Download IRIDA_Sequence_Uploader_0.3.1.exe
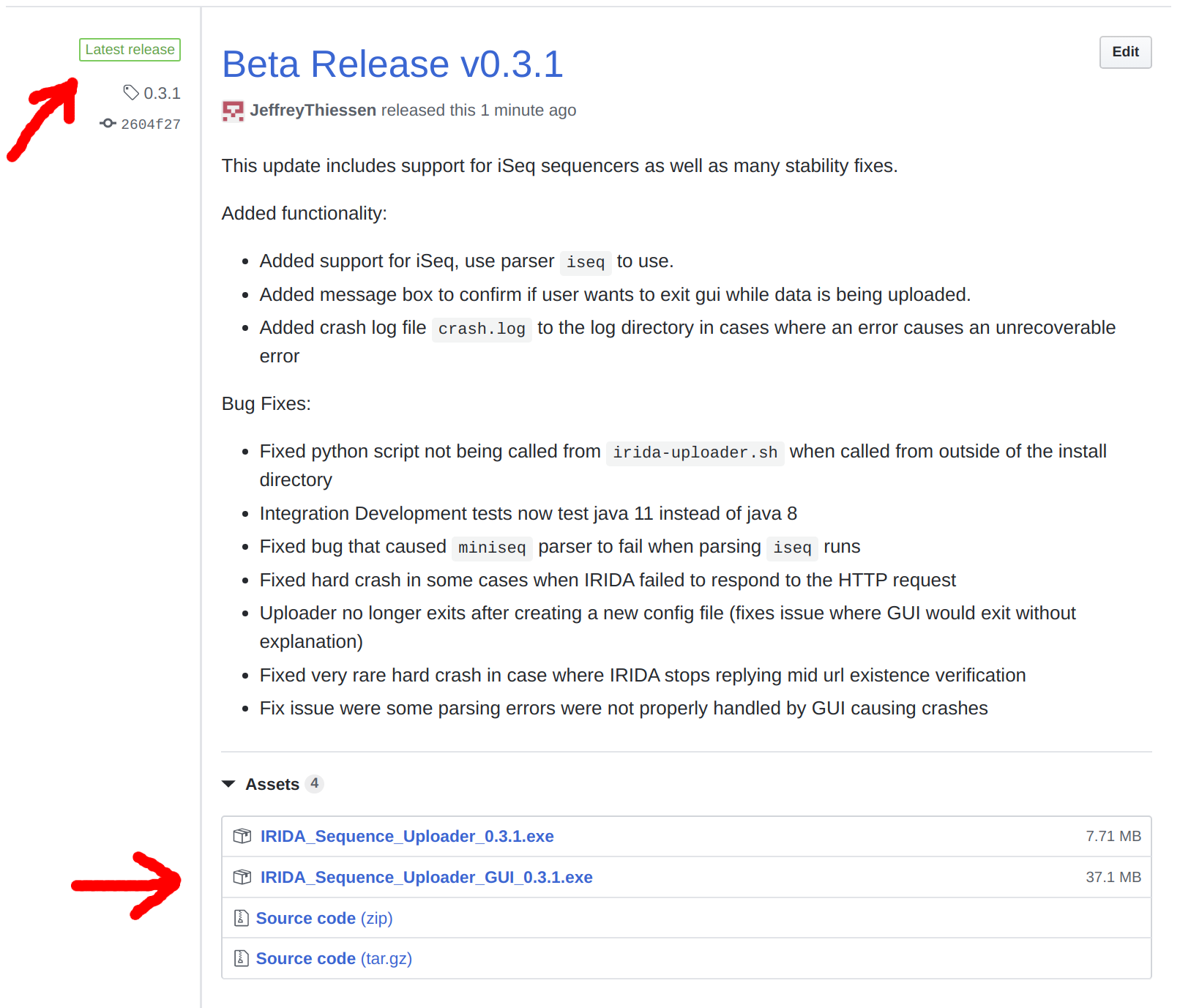Image resolution: width=1180 pixels, height=1008 pixels. click(x=407, y=836)
